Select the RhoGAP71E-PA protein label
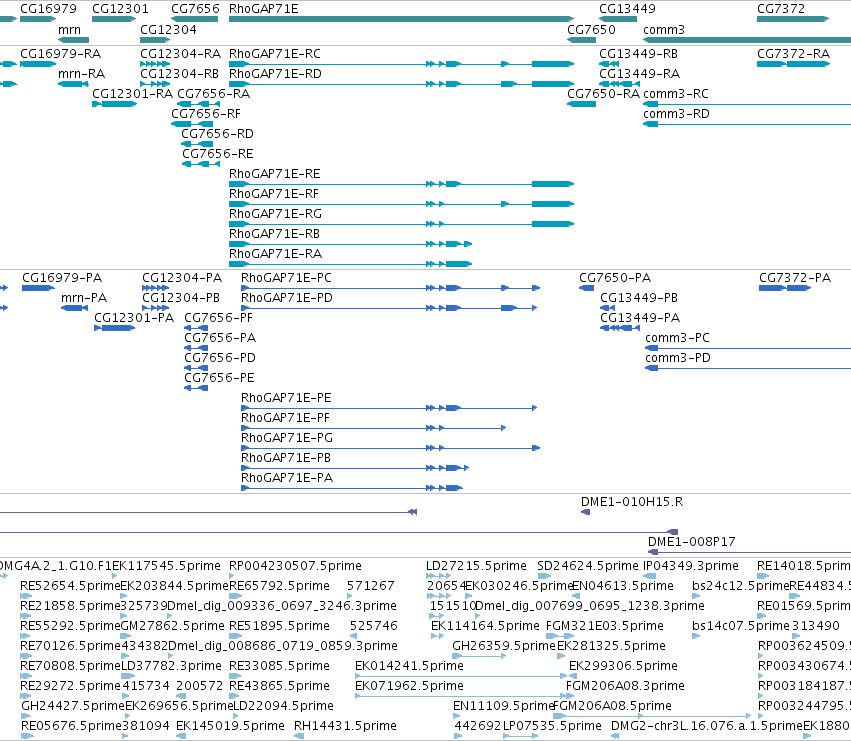851x741 pixels. click(x=287, y=478)
